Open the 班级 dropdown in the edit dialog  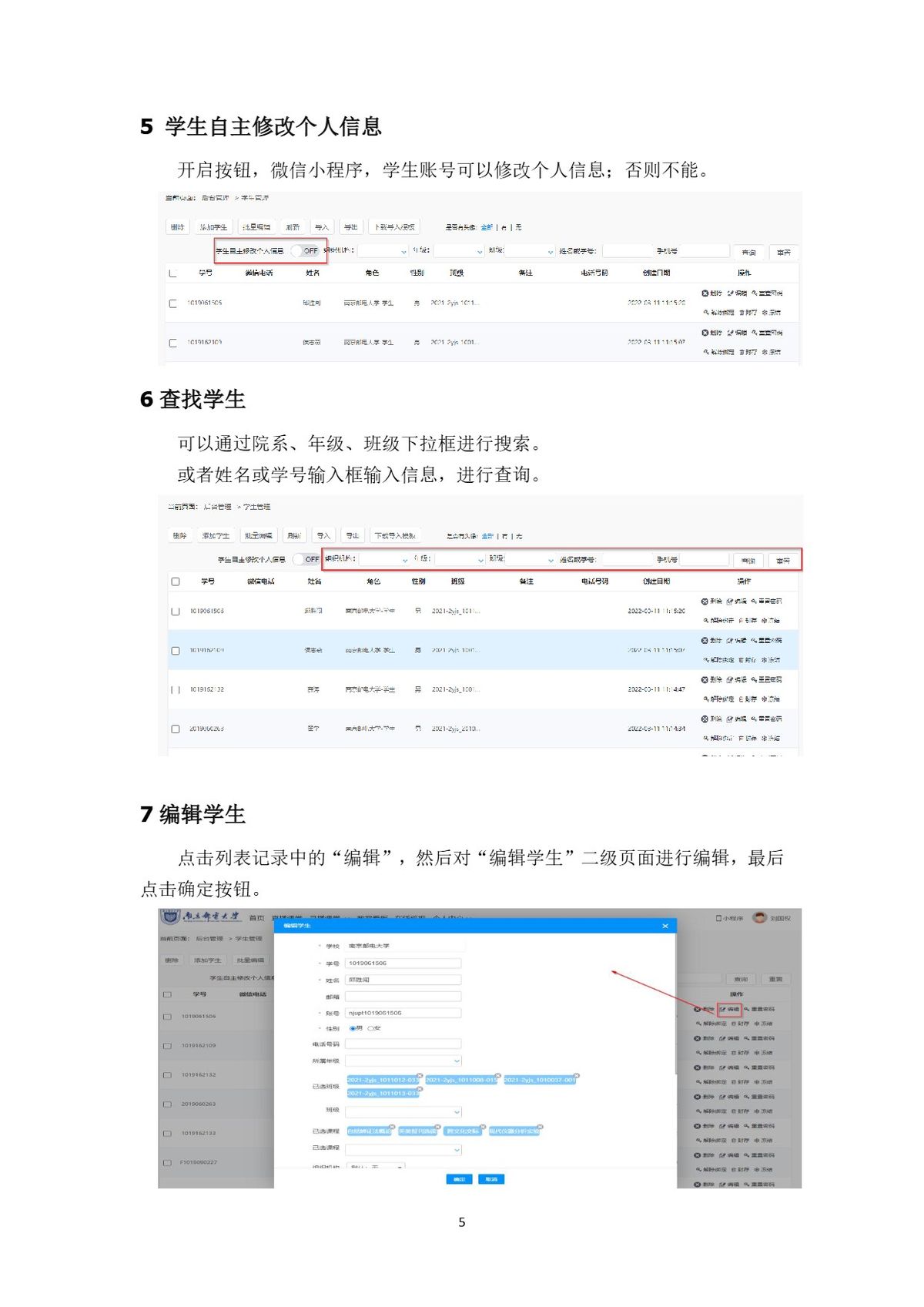pyautogui.click(x=403, y=1111)
